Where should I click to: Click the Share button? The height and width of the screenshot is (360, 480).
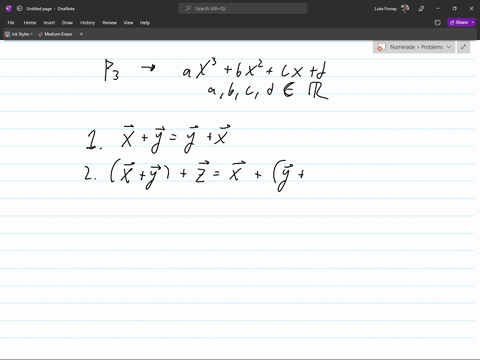tap(459, 22)
